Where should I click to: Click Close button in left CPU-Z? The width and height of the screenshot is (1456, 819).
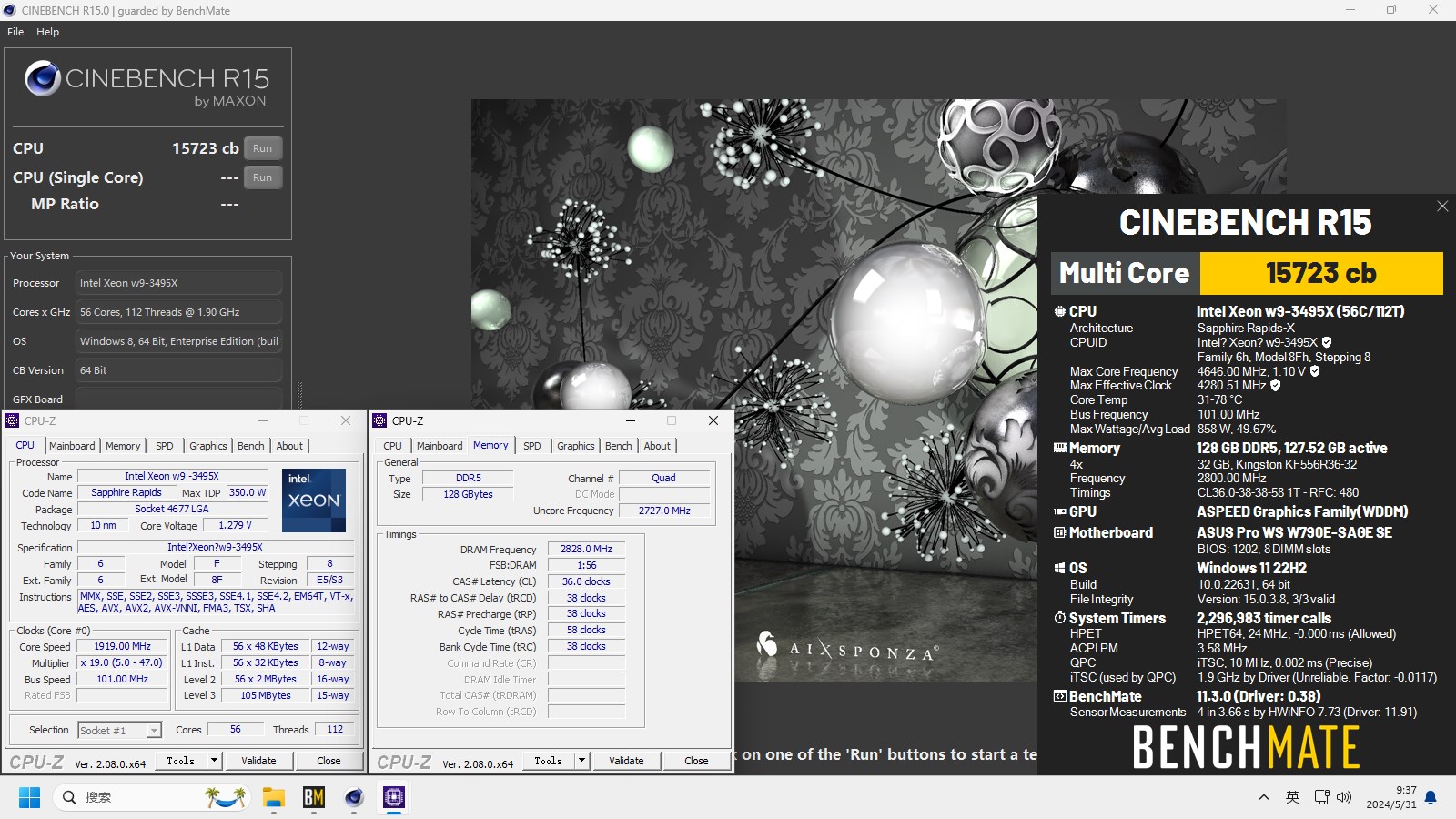[x=329, y=761]
